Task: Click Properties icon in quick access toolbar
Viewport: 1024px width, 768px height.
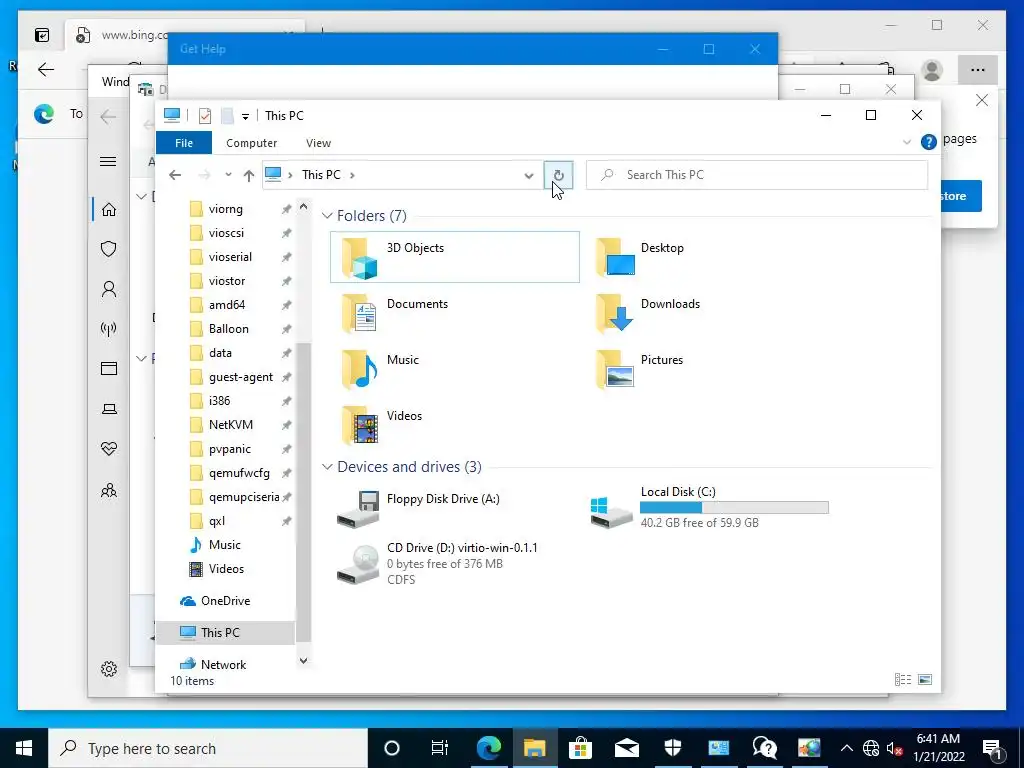Action: 204,116
